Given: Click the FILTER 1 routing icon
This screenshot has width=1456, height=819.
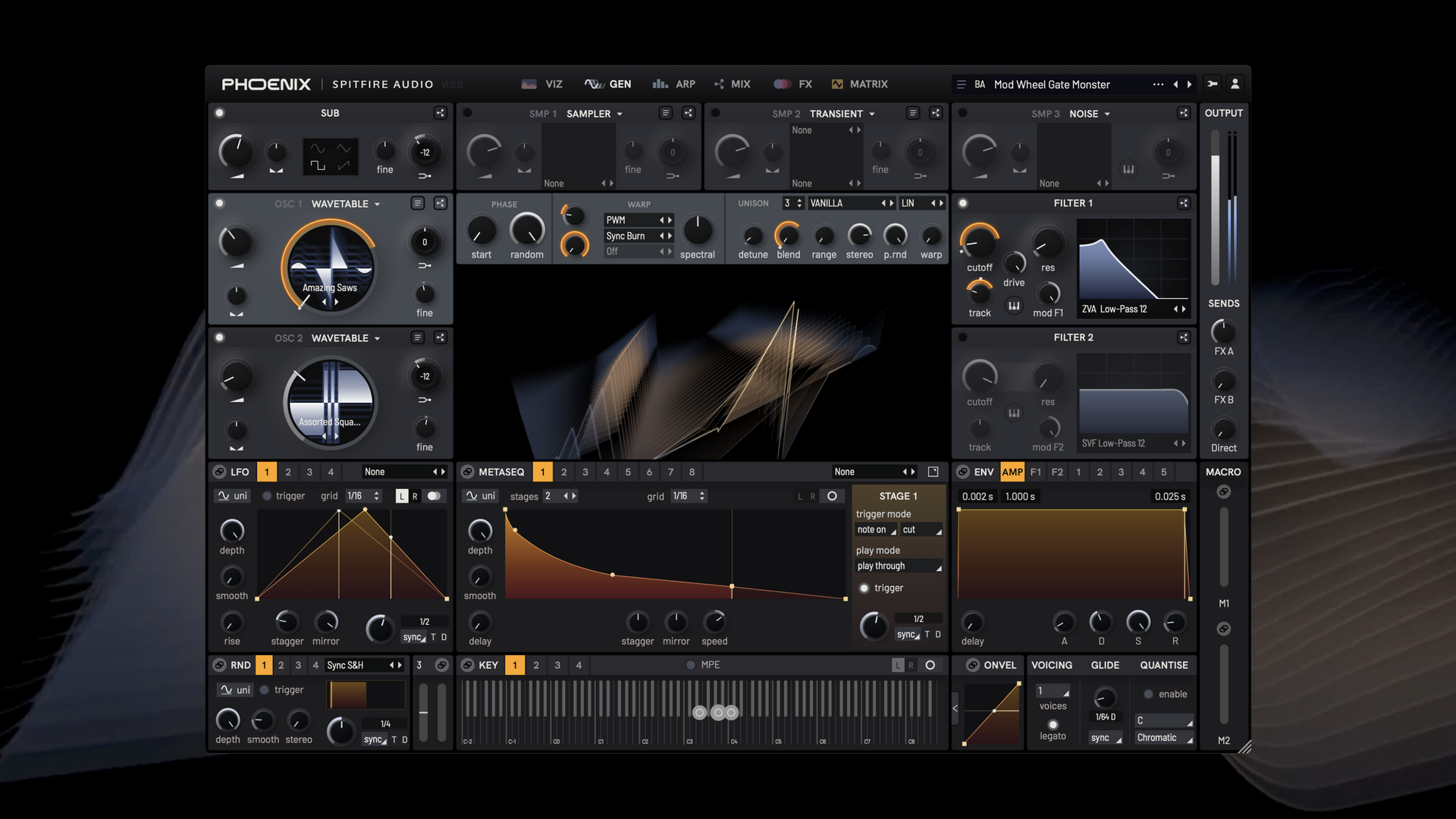Looking at the screenshot, I should point(1183,203).
